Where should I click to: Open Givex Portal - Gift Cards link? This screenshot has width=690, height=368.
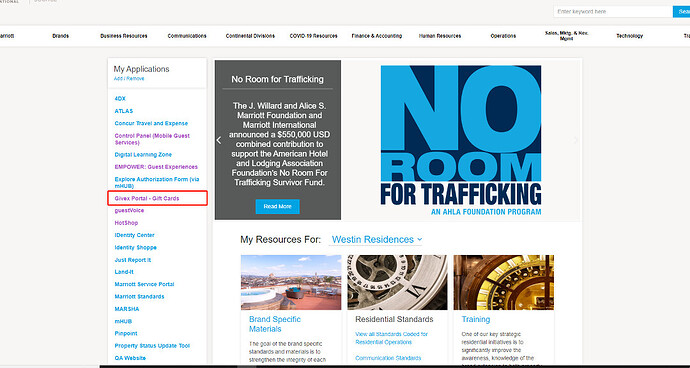coord(147,199)
